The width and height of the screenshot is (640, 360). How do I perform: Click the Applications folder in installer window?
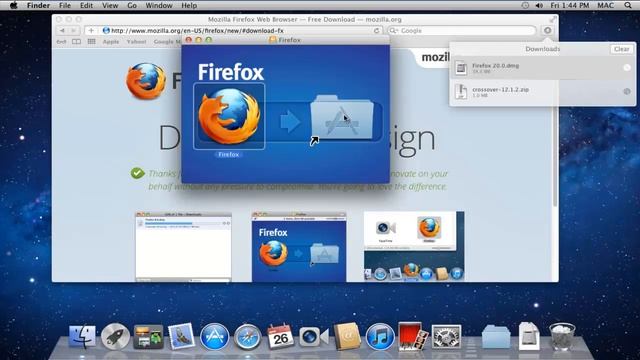coord(342,117)
